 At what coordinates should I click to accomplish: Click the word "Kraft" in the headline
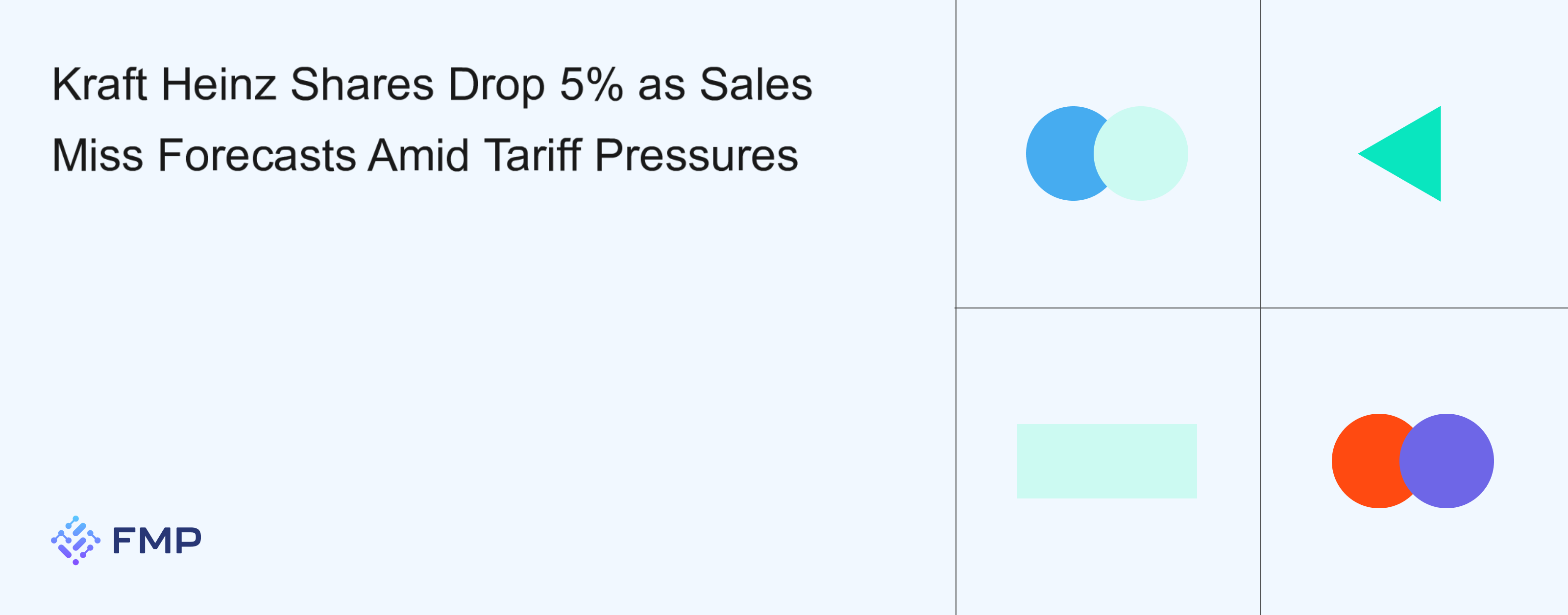pyautogui.click(x=99, y=85)
